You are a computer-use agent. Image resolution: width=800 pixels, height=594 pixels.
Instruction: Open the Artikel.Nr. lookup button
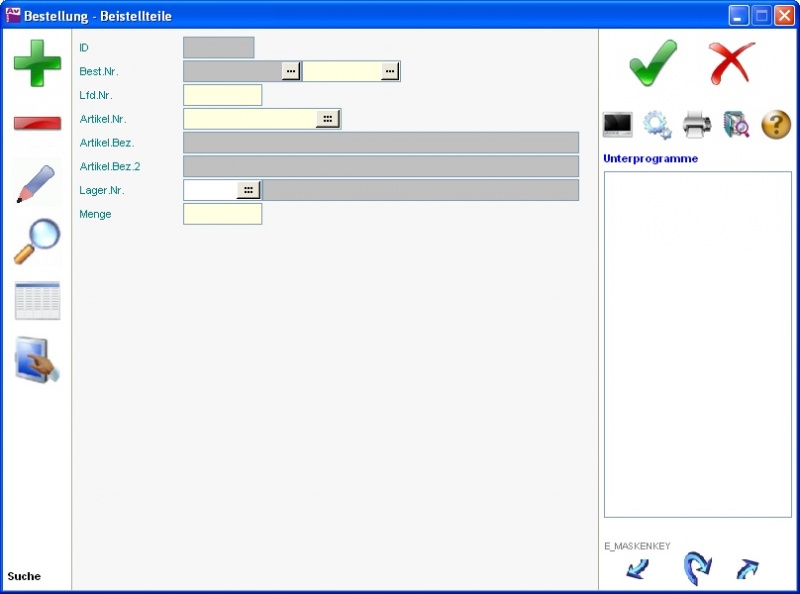click(327, 119)
